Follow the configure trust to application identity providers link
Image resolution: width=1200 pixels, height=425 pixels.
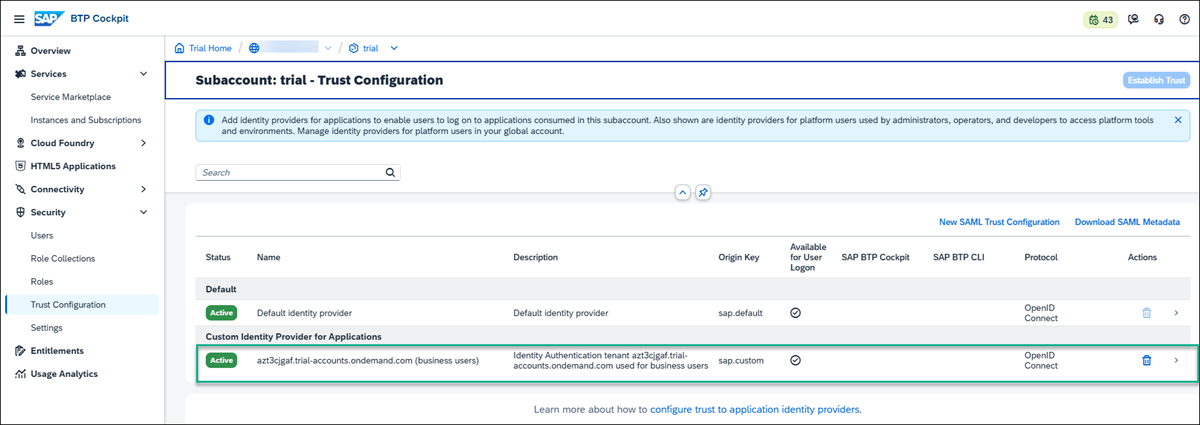click(x=755, y=409)
